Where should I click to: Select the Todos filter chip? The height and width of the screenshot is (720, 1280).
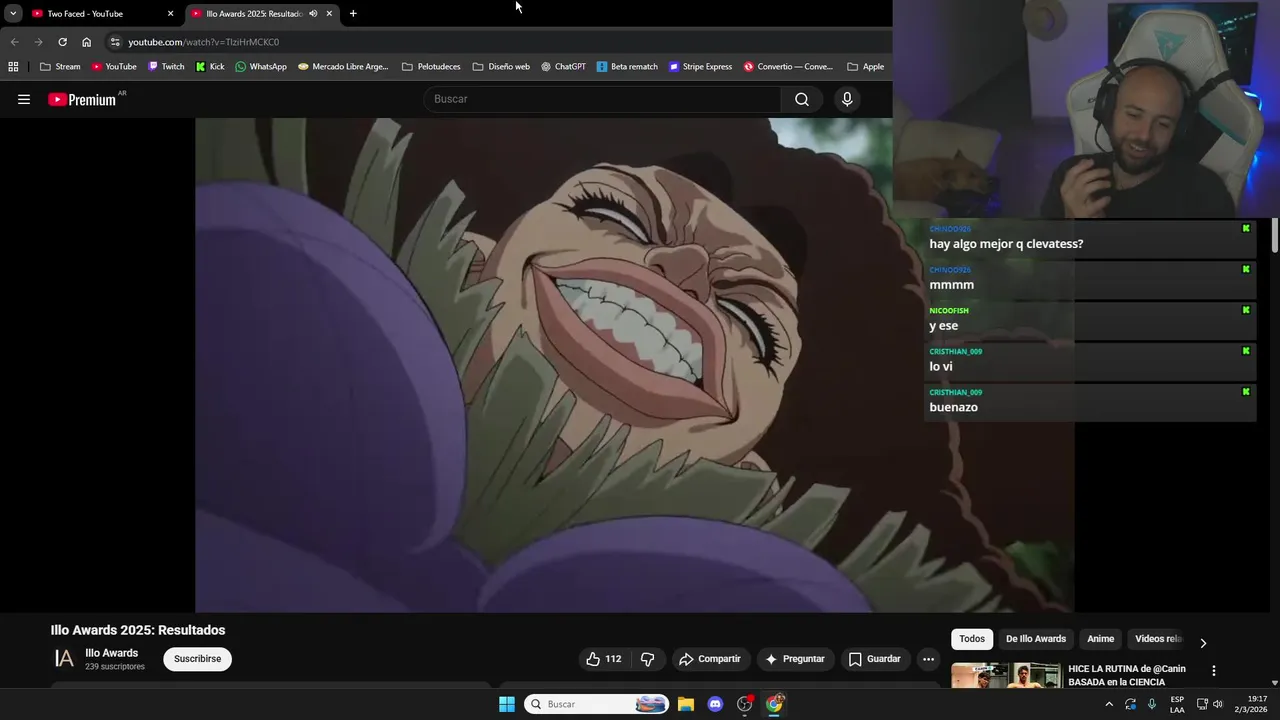972,639
